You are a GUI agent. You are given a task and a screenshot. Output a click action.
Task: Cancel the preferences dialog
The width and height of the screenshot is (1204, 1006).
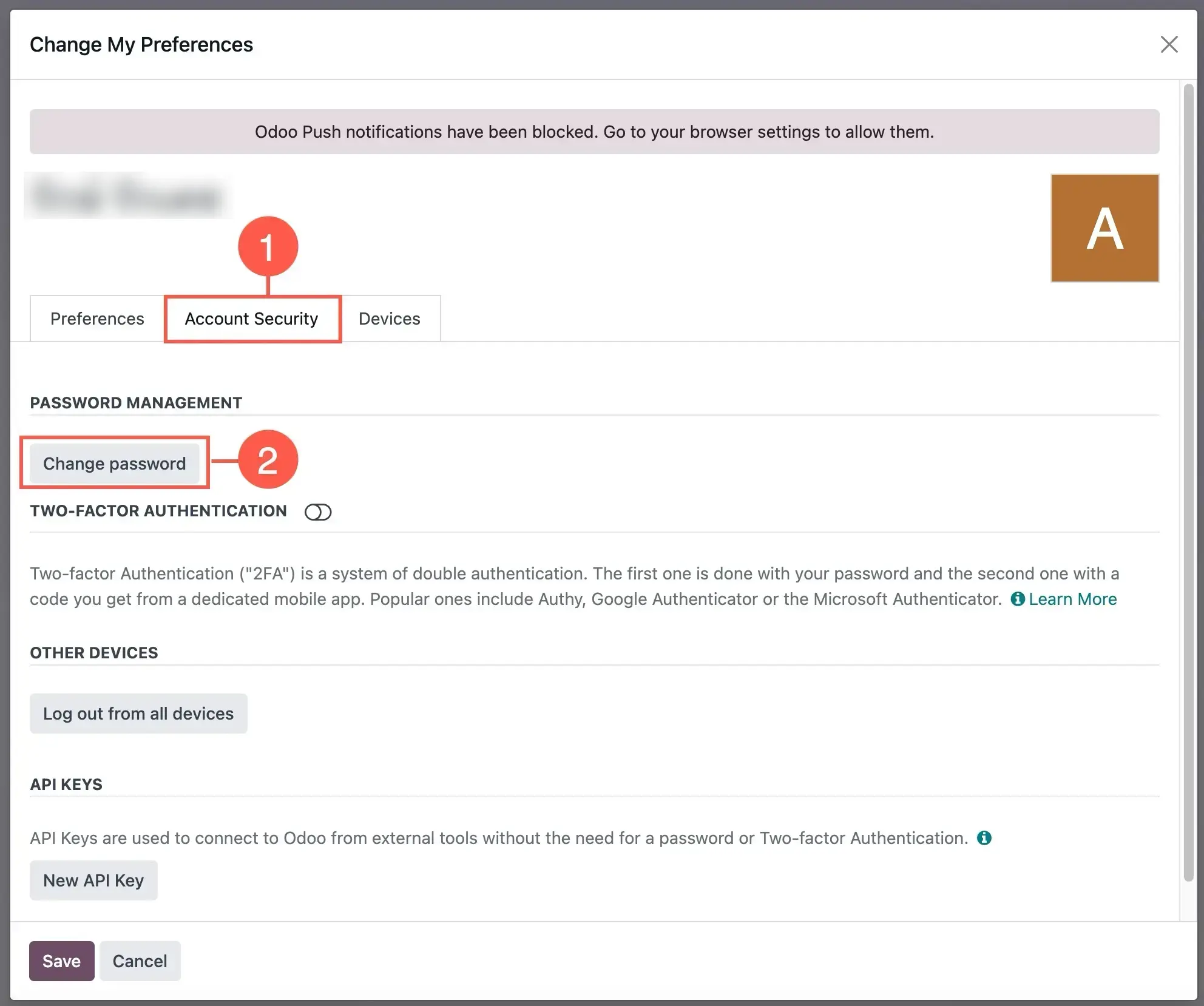[140, 961]
